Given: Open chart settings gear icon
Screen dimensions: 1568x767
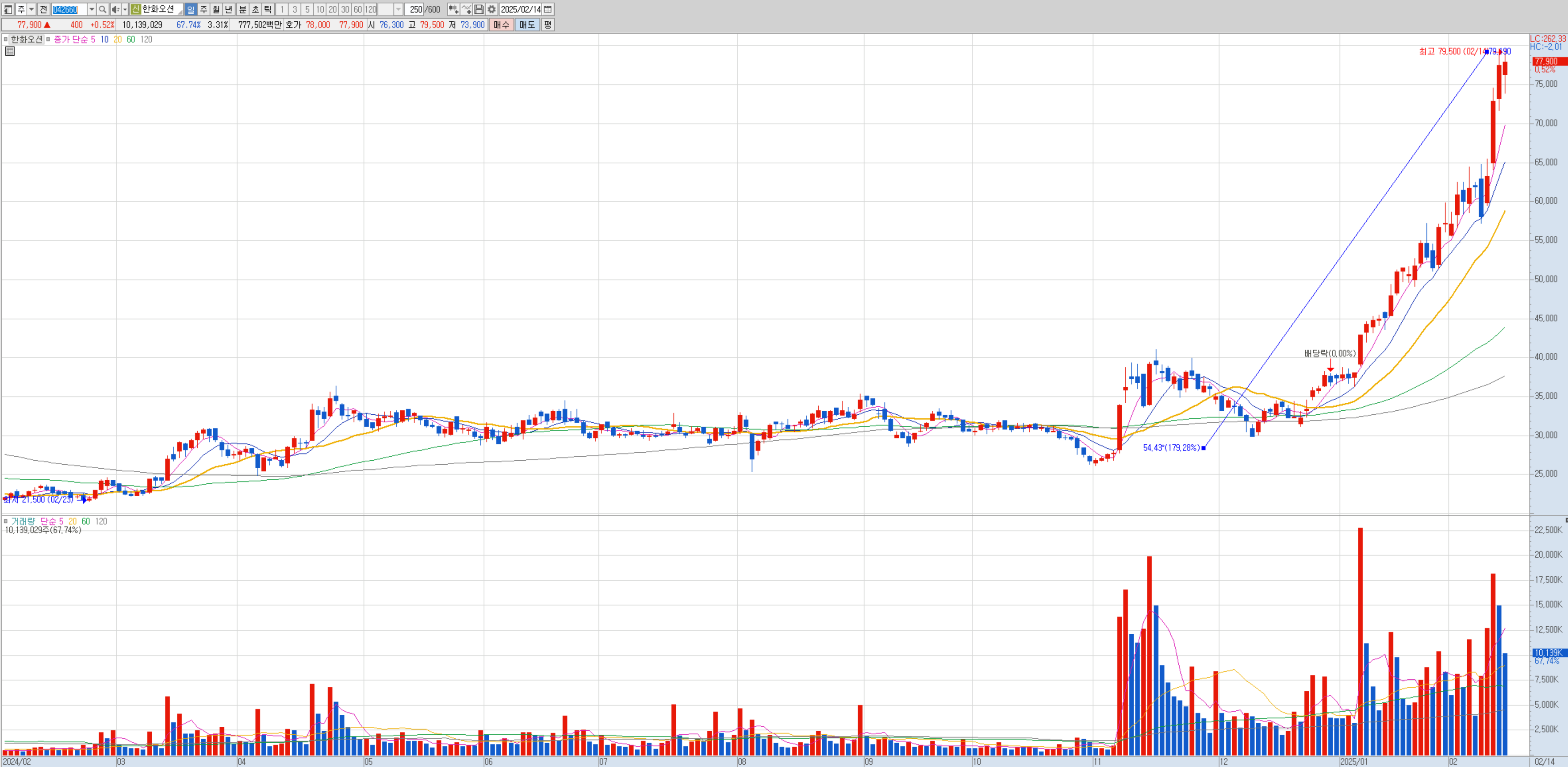Looking at the screenshot, I should coord(492,9).
